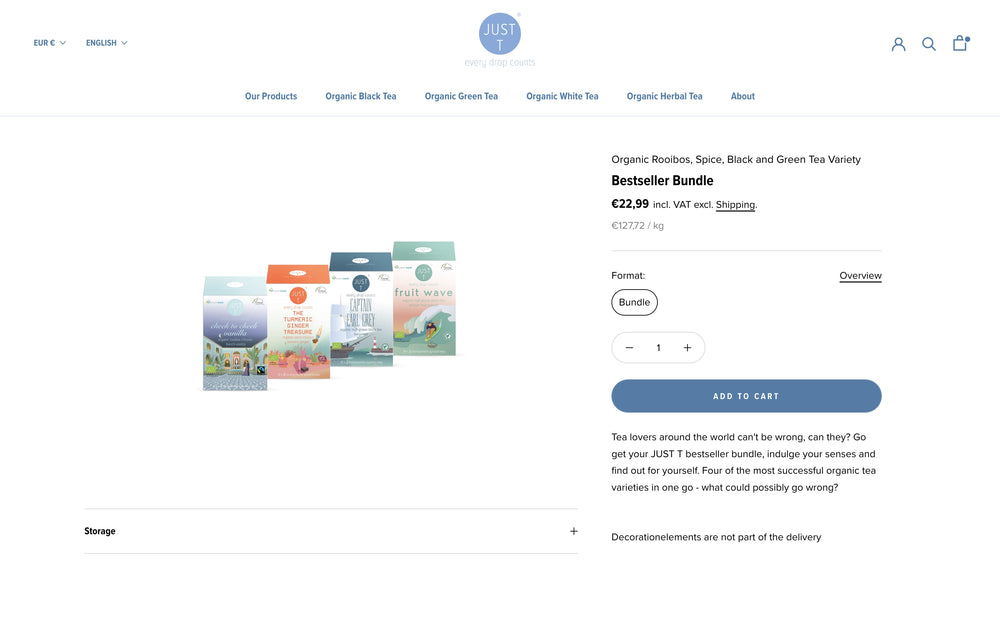This screenshot has width=1000, height=642.
Task: Navigate to Organic Green Tea
Action: click(x=461, y=96)
